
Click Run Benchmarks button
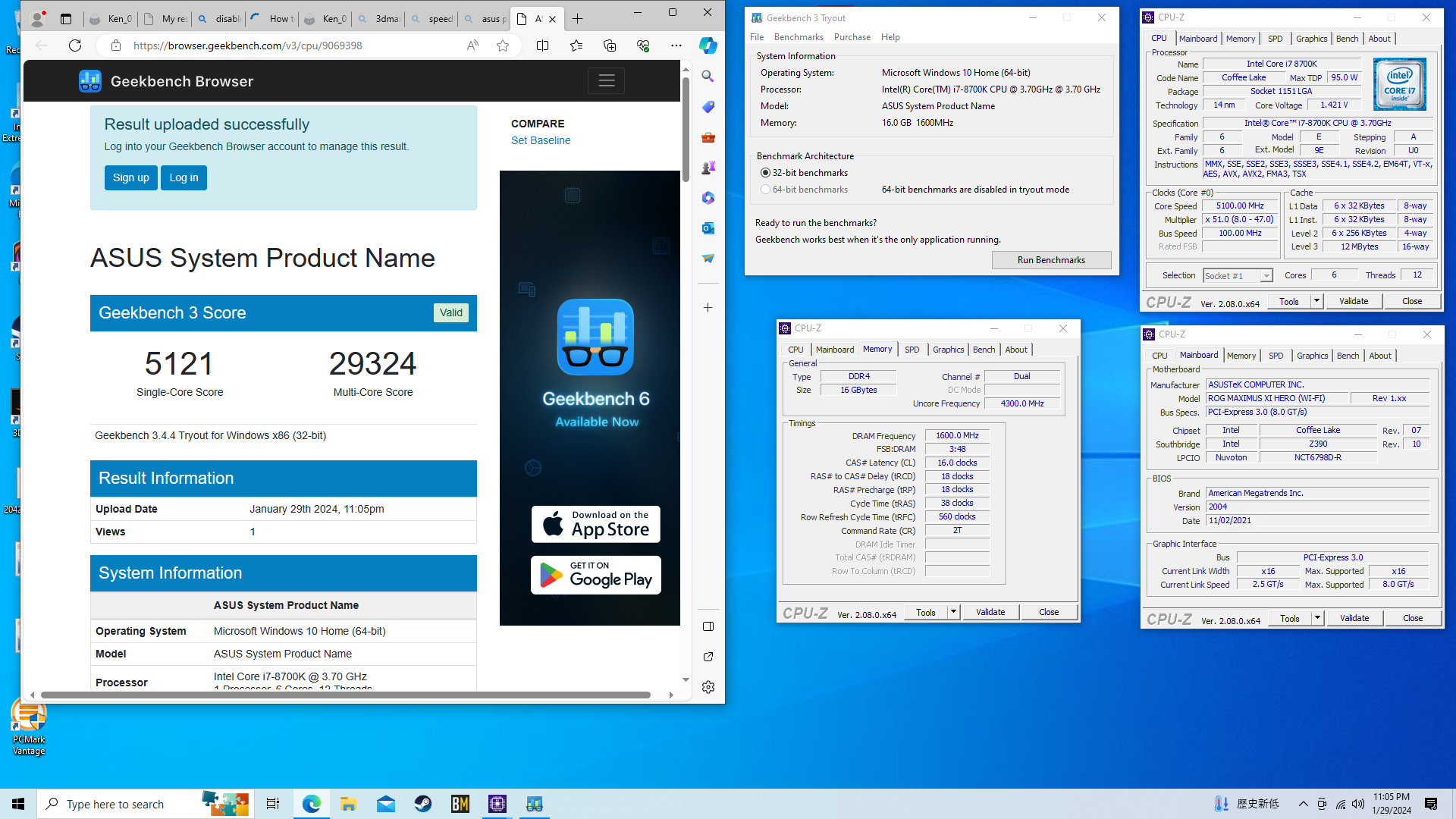tap(1051, 260)
